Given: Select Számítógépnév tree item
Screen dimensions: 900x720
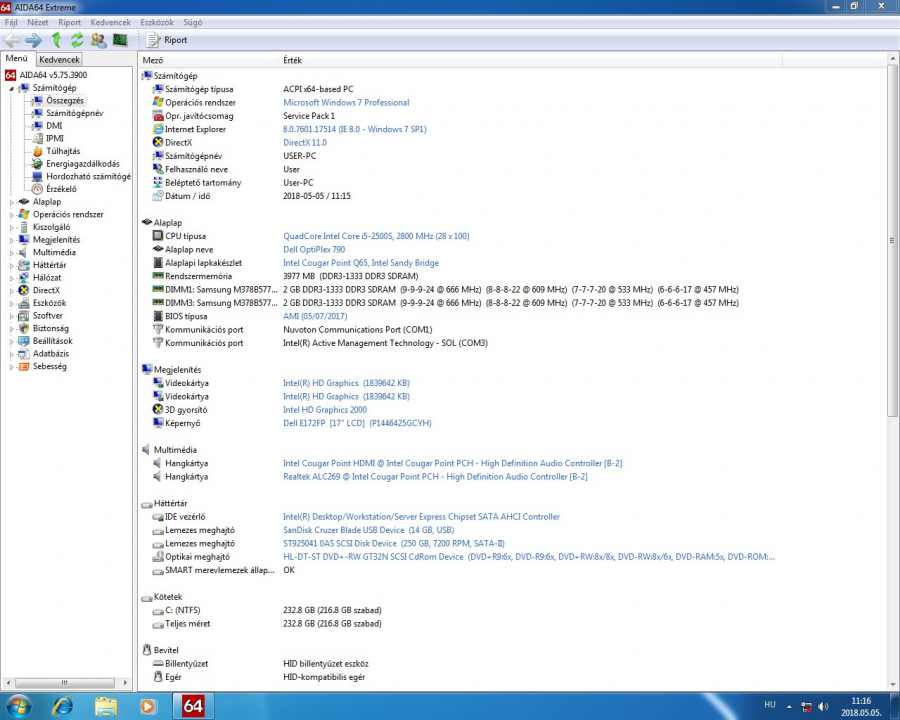Looking at the screenshot, I should click(x=75, y=113).
